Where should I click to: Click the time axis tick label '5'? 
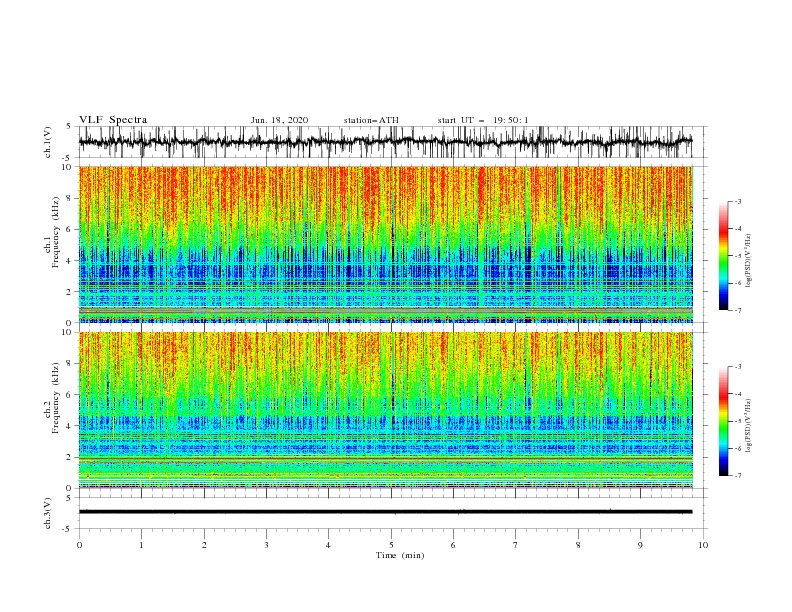[x=391, y=545]
